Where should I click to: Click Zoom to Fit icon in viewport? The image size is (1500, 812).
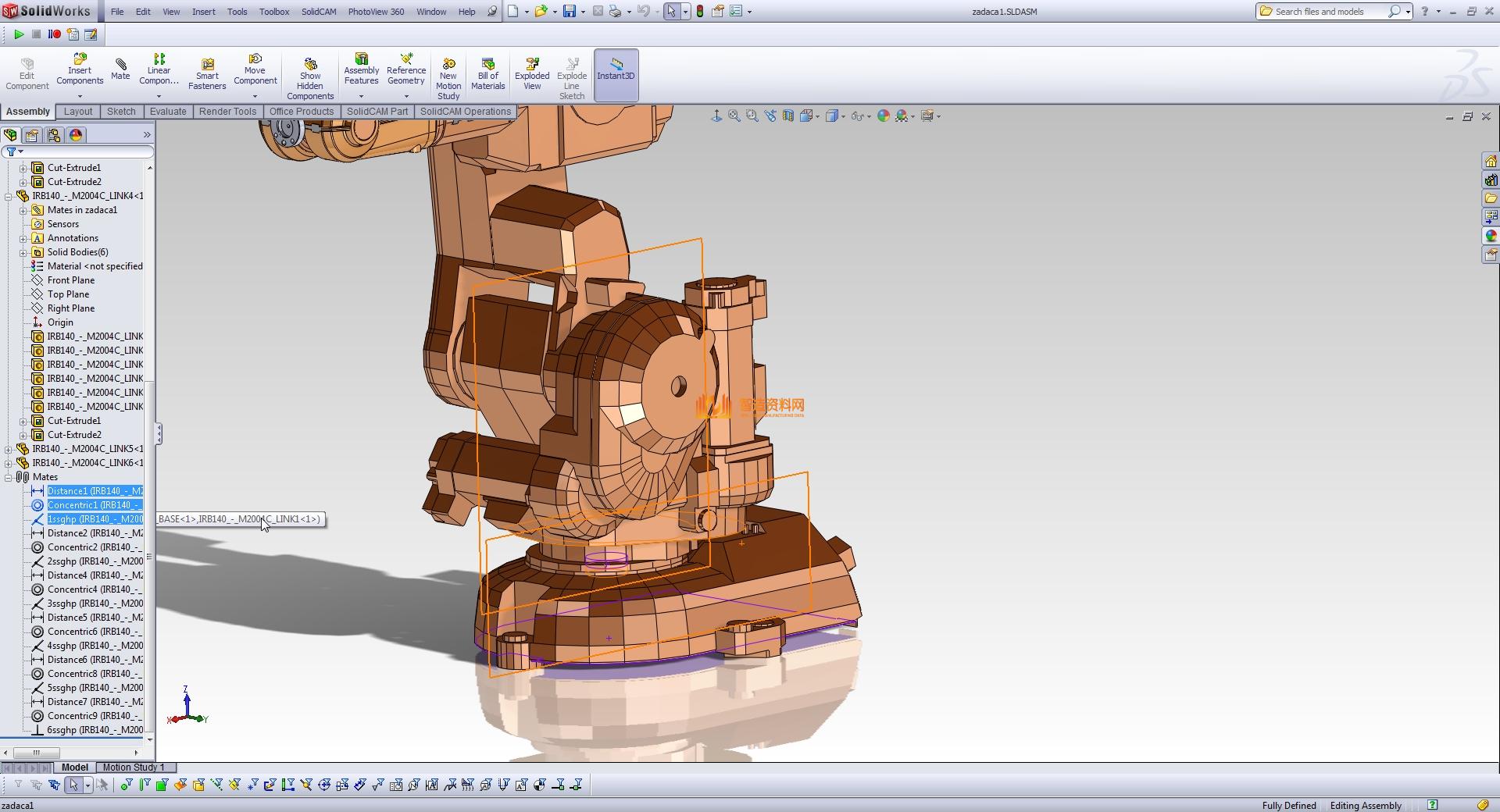[x=734, y=116]
